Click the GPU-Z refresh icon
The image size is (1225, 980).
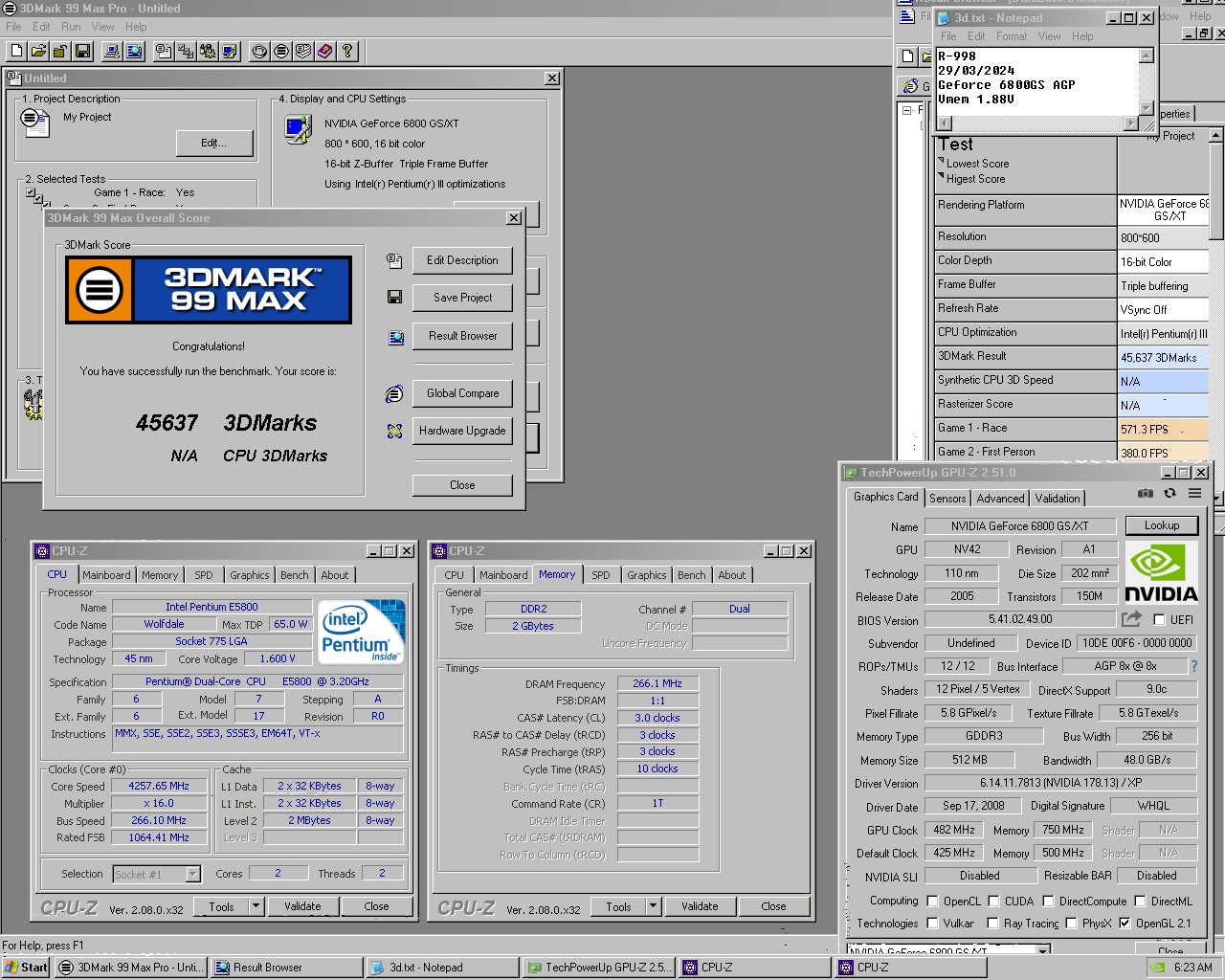[x=1169, y=494]
